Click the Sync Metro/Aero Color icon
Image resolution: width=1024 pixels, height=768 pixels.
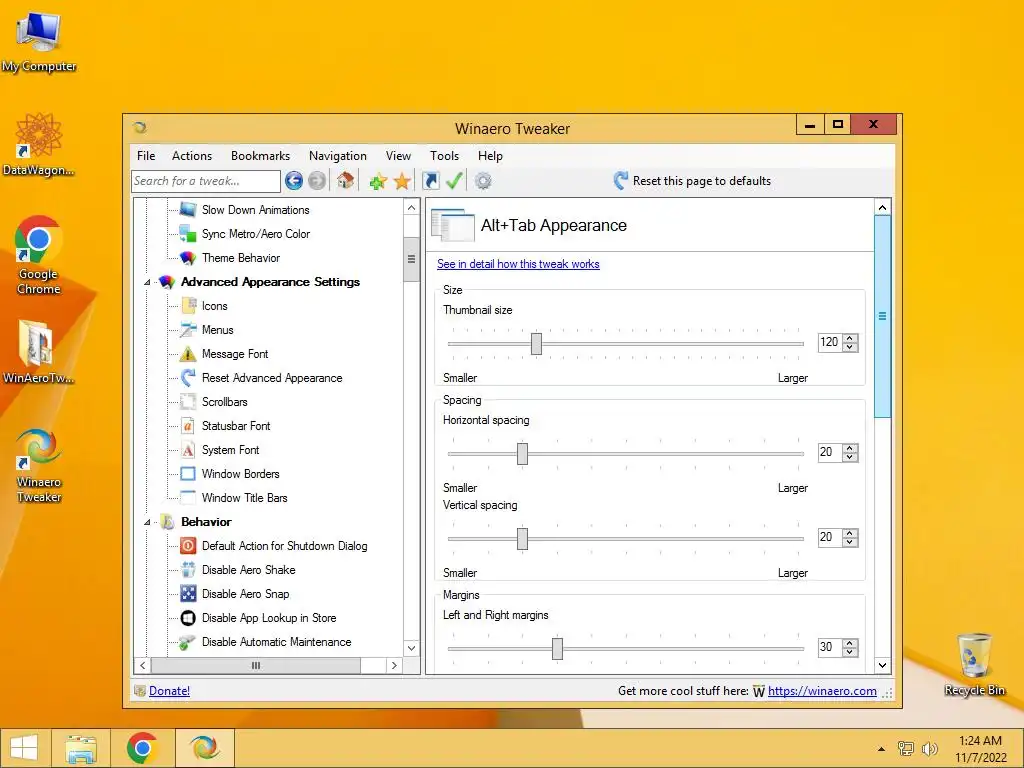(188, 234)
